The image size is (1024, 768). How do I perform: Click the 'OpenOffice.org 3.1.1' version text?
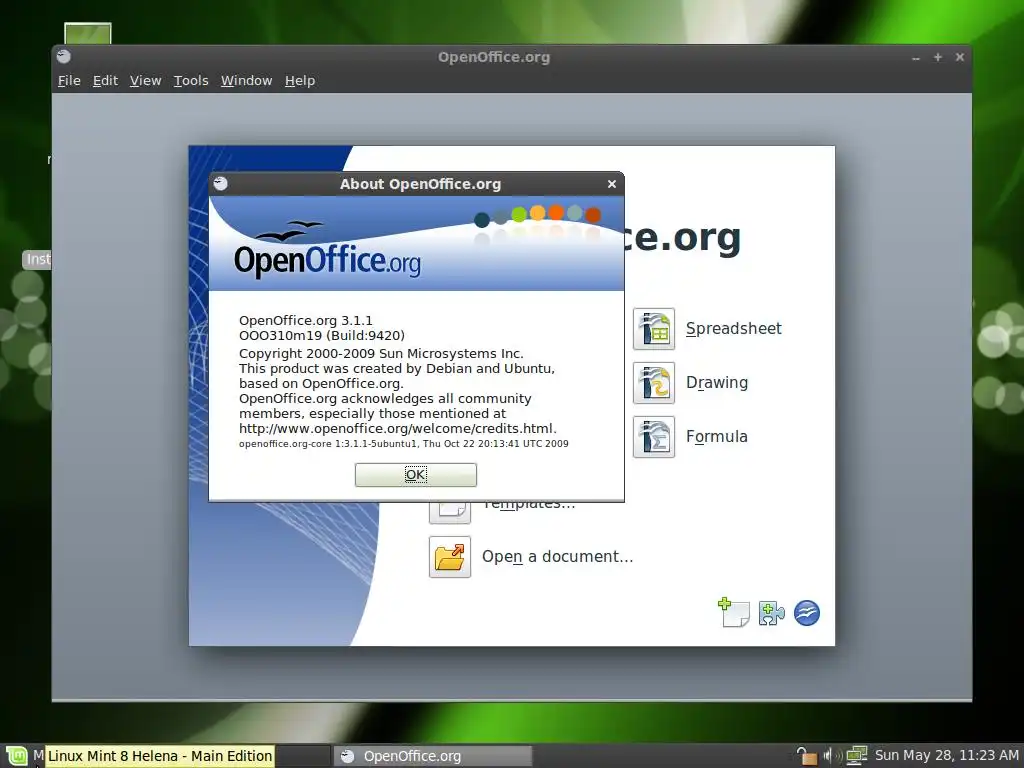(306, 321)
